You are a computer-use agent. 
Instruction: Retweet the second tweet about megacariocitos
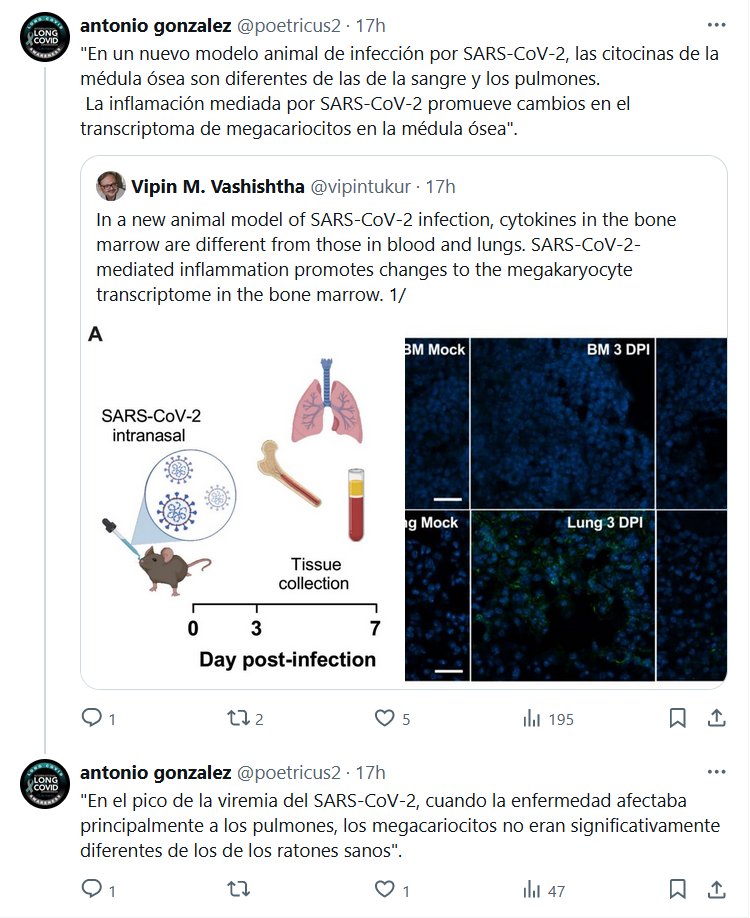coord(238,889)
